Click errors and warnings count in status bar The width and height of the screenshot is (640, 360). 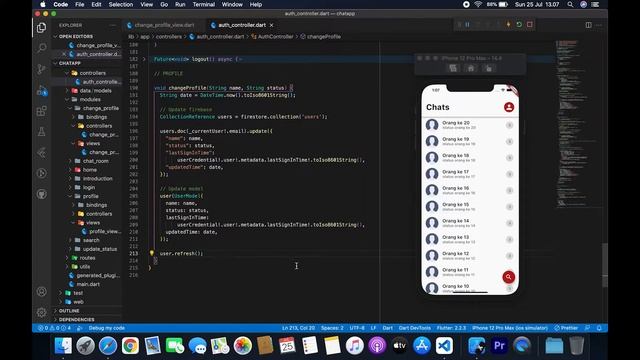(x=55, y=328)
